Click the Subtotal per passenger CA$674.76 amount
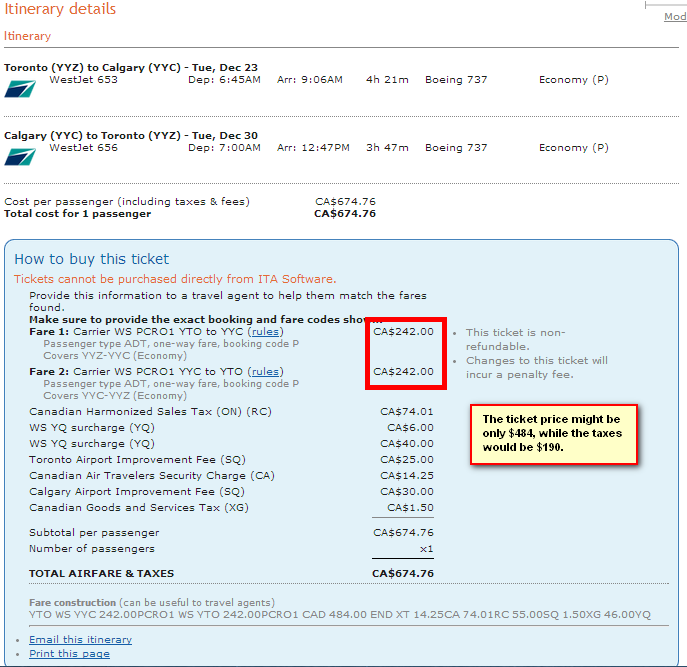This screenshot has width=687, height=667. click(x=404, y=533)
